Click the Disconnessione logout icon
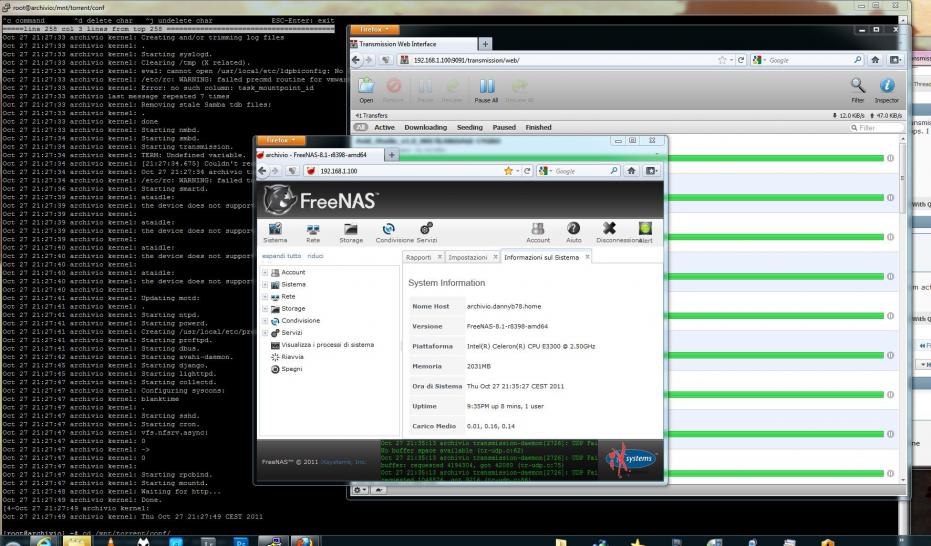 tap(609, 233)
